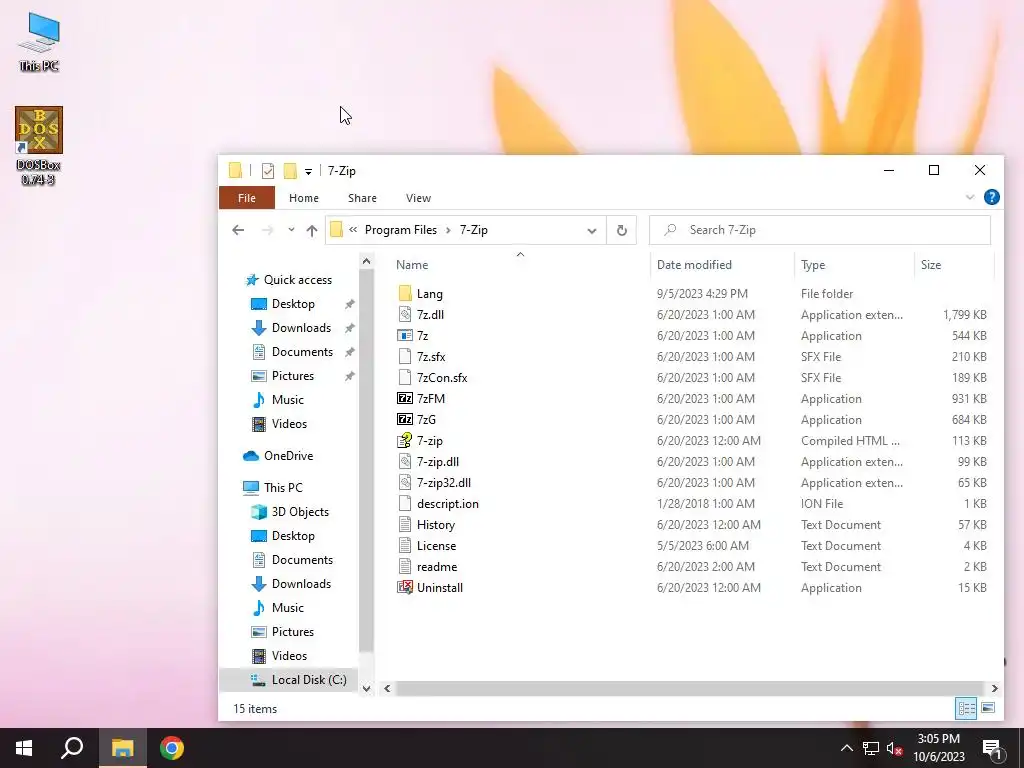Select the readme text document
1024x768 pixels.
(437, 566)
